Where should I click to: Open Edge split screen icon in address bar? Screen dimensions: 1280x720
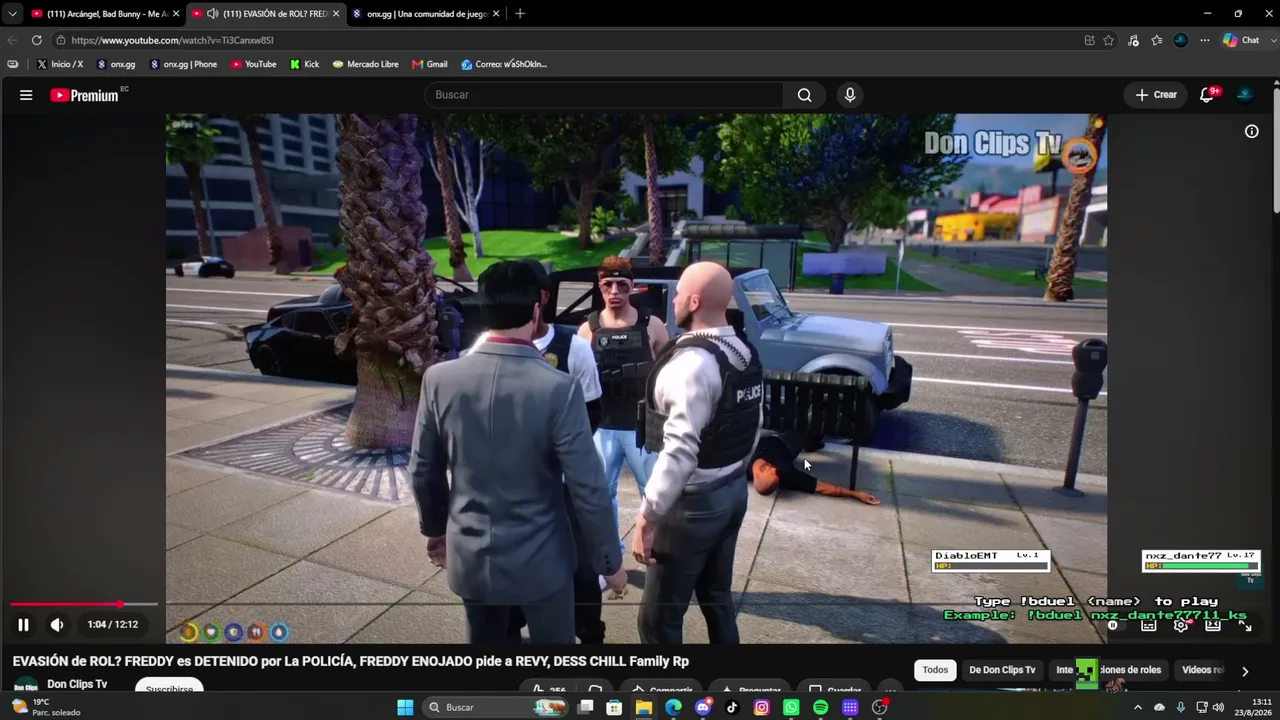1089,40
